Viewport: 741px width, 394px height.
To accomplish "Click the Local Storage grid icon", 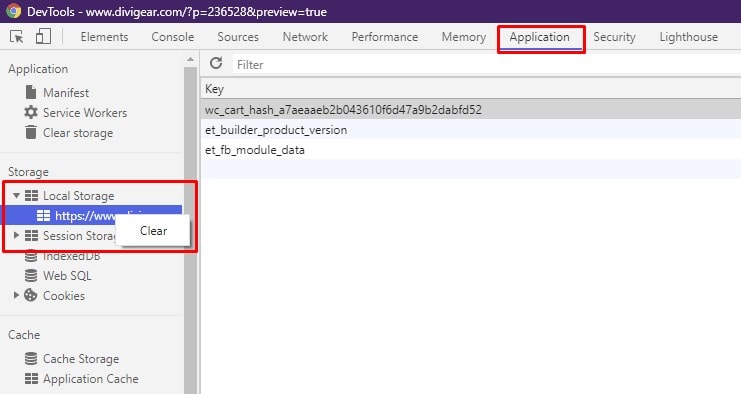I will coord(31,195).
